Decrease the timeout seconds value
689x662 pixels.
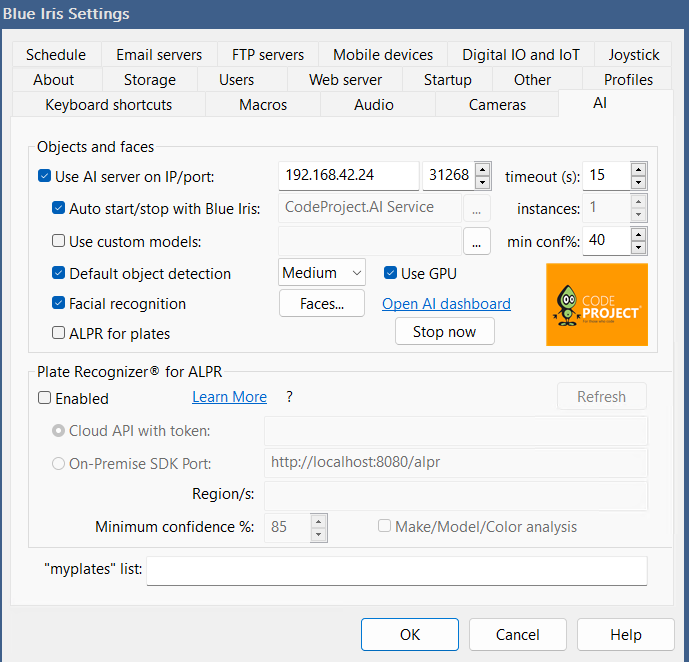coord(638,182)
